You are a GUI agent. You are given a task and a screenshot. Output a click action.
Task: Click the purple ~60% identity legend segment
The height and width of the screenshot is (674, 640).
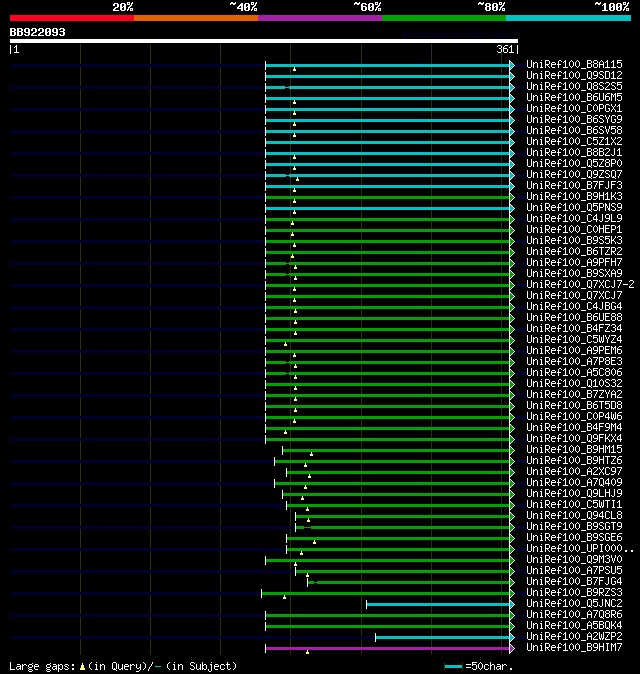[x=320, y=18]
